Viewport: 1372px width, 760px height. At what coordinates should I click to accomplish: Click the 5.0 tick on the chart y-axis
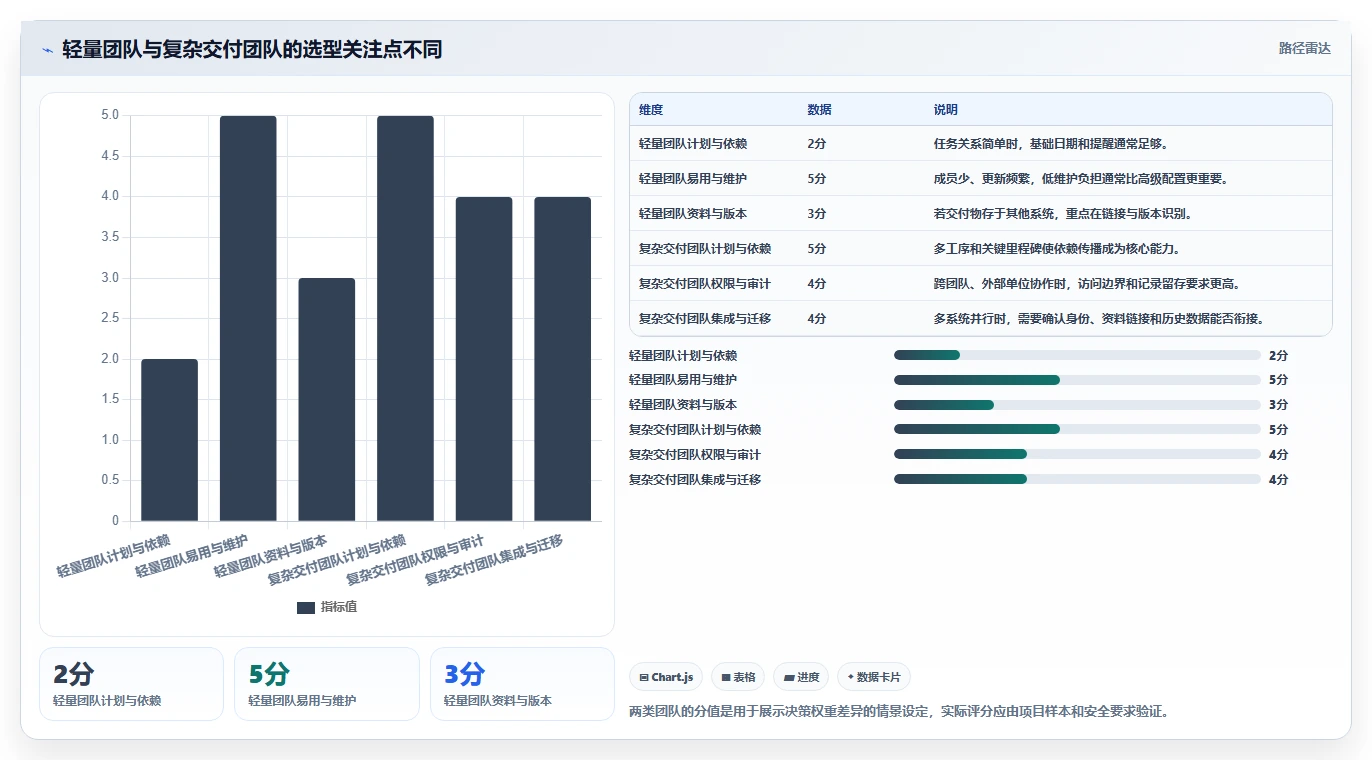[110, 115]
